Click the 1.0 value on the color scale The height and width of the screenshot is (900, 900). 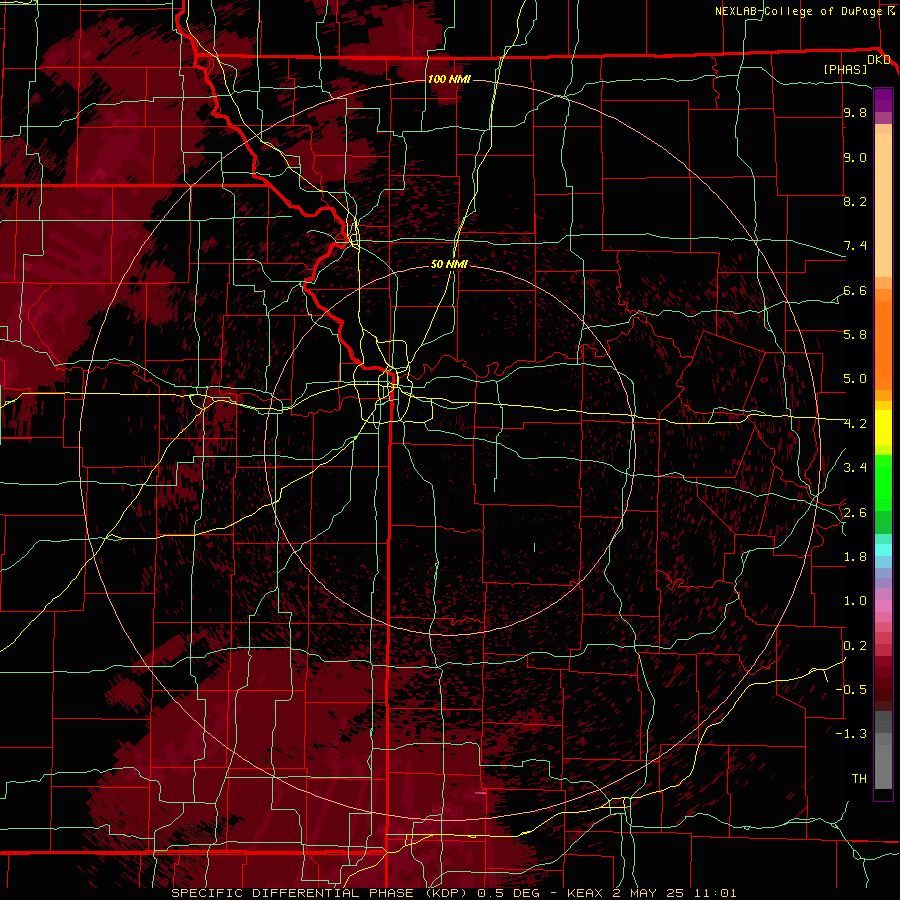(855, 601)
